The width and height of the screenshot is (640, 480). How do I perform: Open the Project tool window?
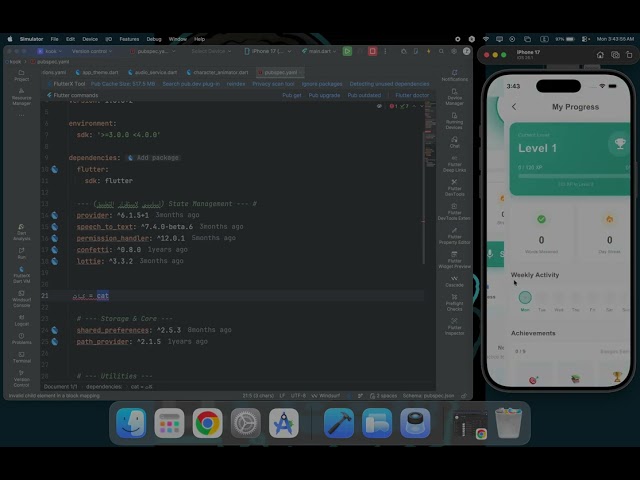point(21,76)
